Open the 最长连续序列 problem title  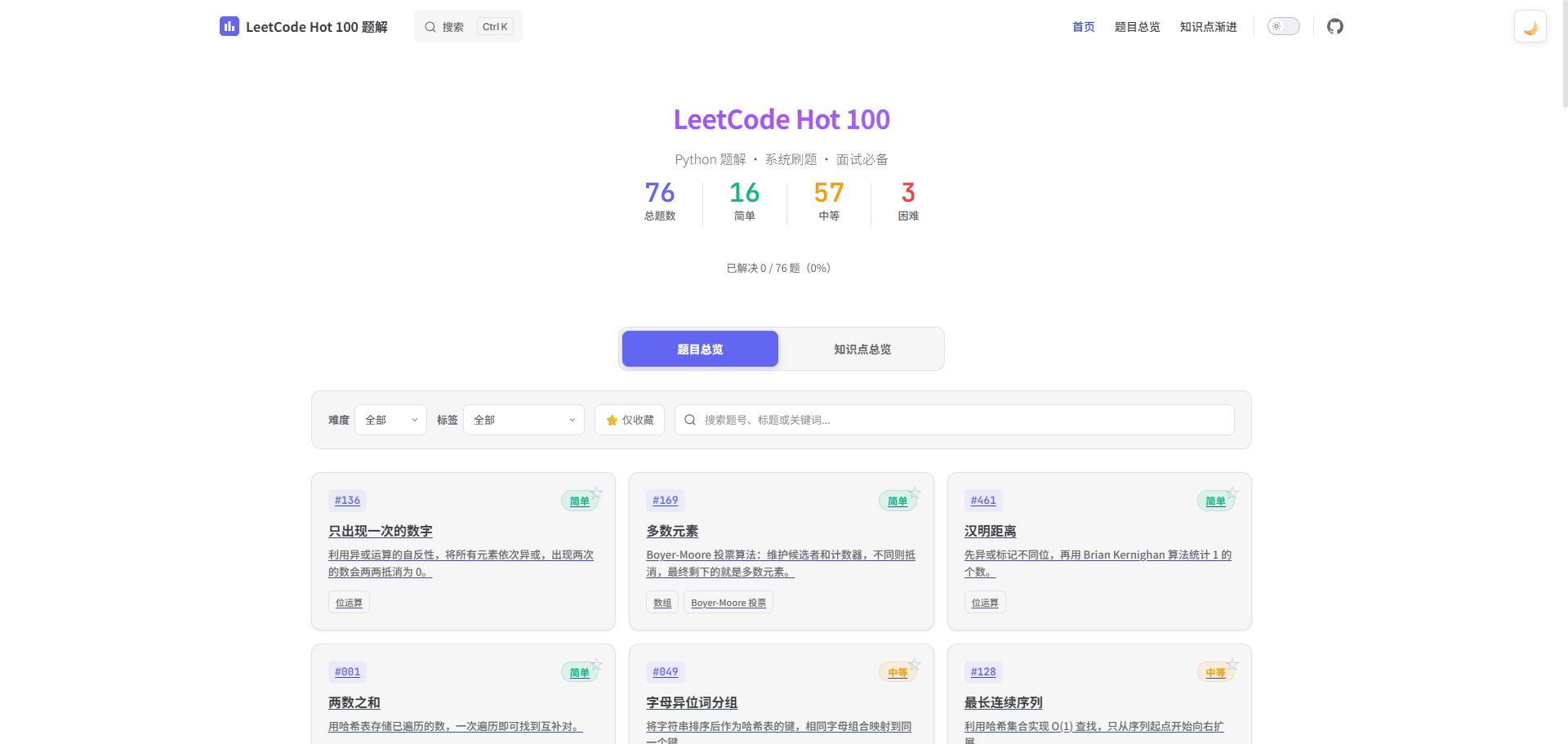click(x=1004, y=702)
